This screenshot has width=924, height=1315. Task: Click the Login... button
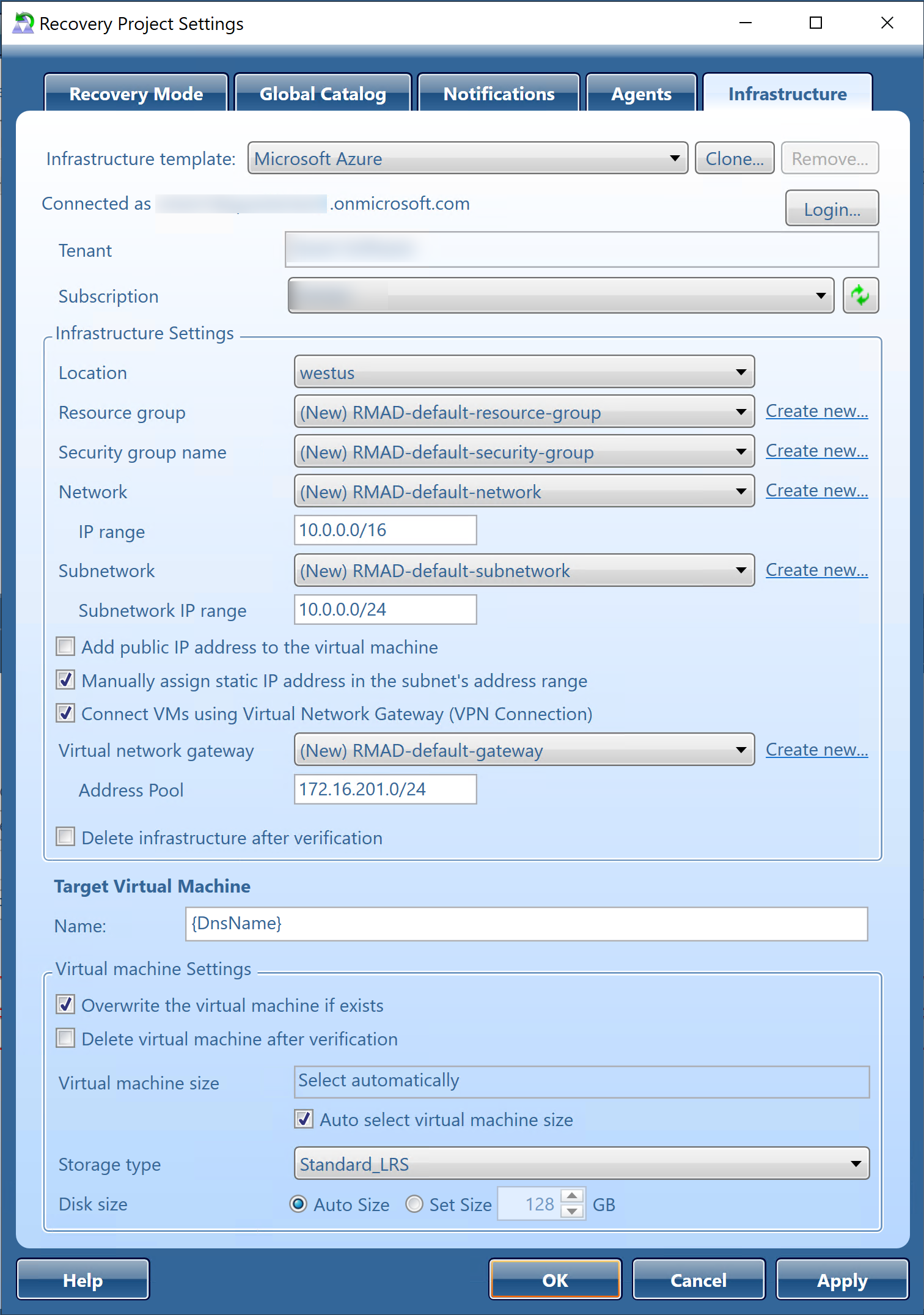point(832,209)
